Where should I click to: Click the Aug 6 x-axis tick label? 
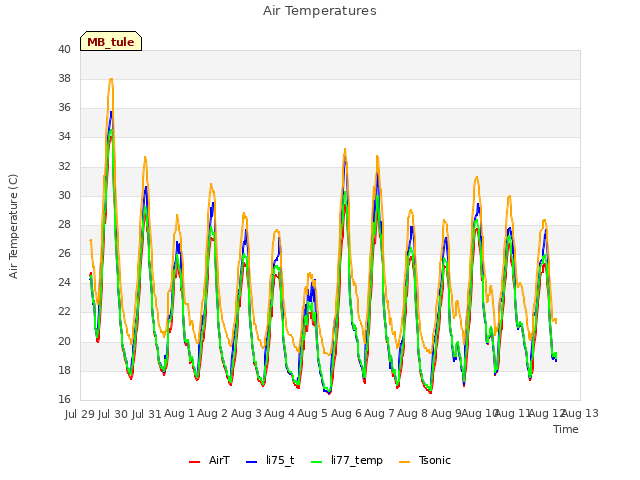pyautogui.click(x=347, y=413)
